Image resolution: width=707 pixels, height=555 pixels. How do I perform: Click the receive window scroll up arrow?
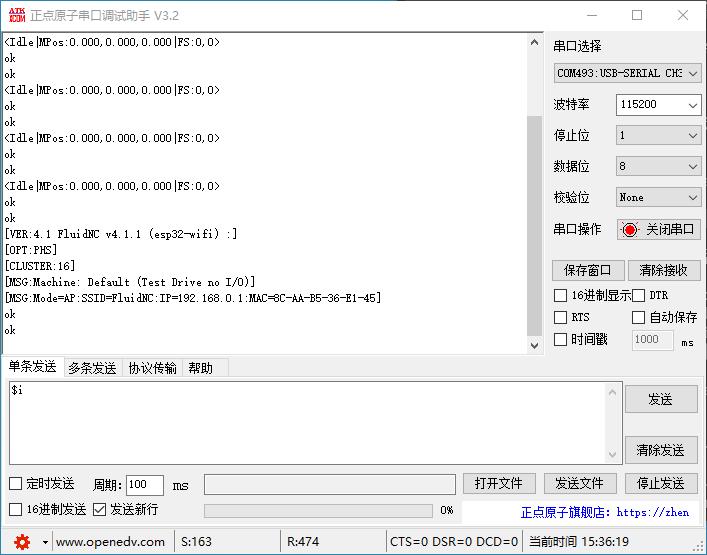click(534, 42)
